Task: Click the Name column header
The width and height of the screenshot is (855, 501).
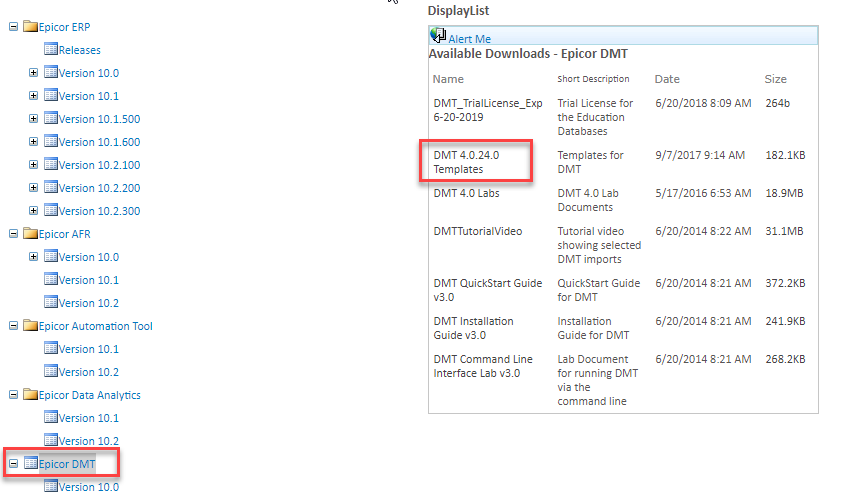Action: pos(448,79)
